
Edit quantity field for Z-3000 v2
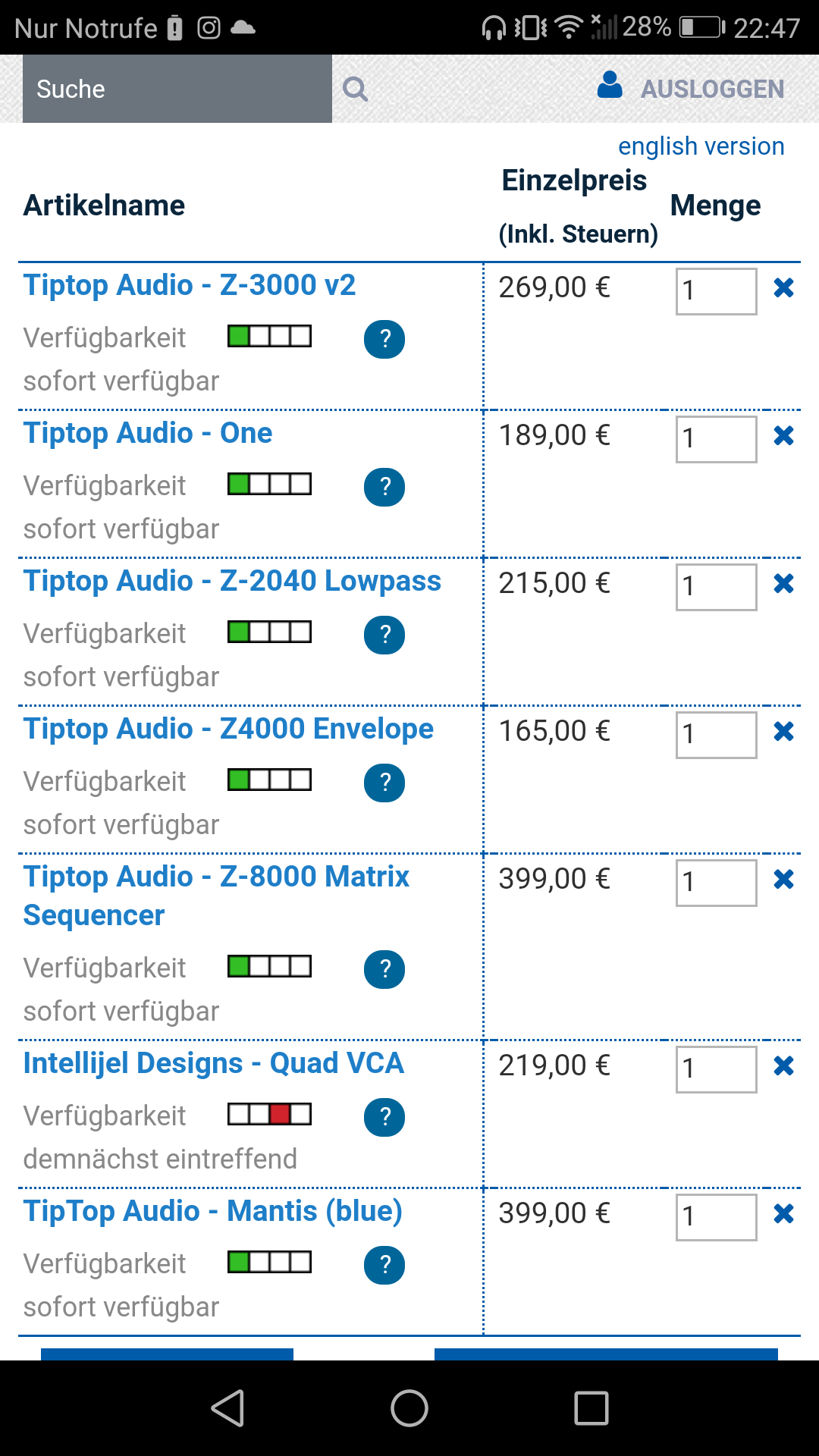[x=717, y=291]
